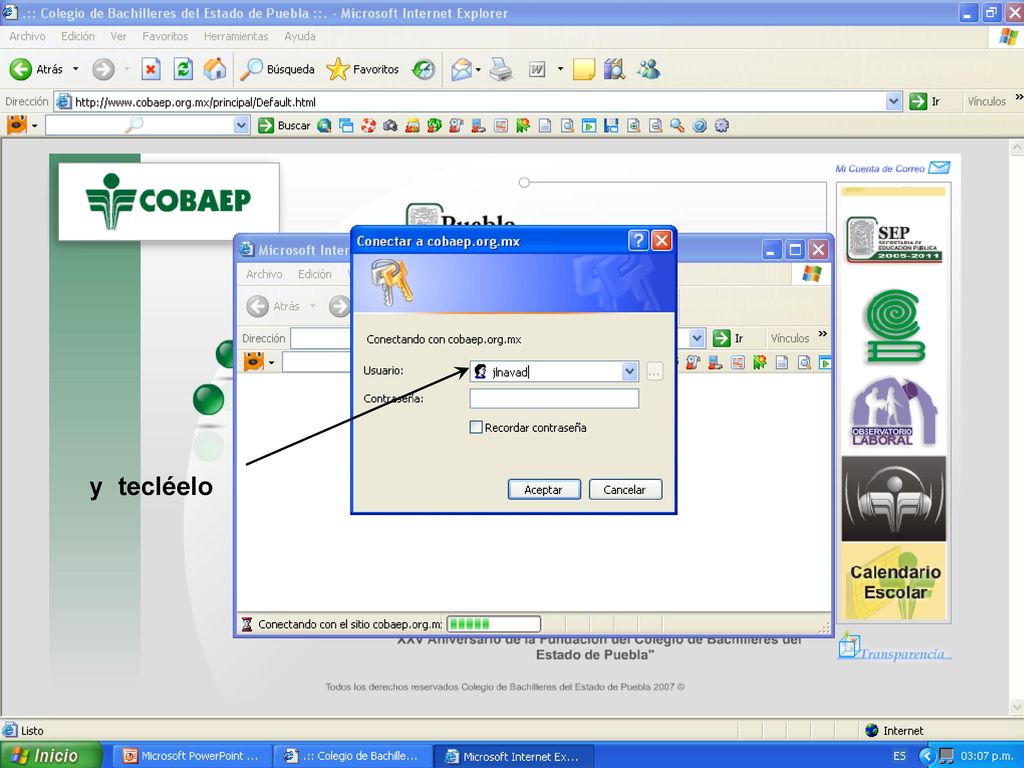Open the search box dropdown beside Buscar
1024x768 pixels.
coord(242,125)
